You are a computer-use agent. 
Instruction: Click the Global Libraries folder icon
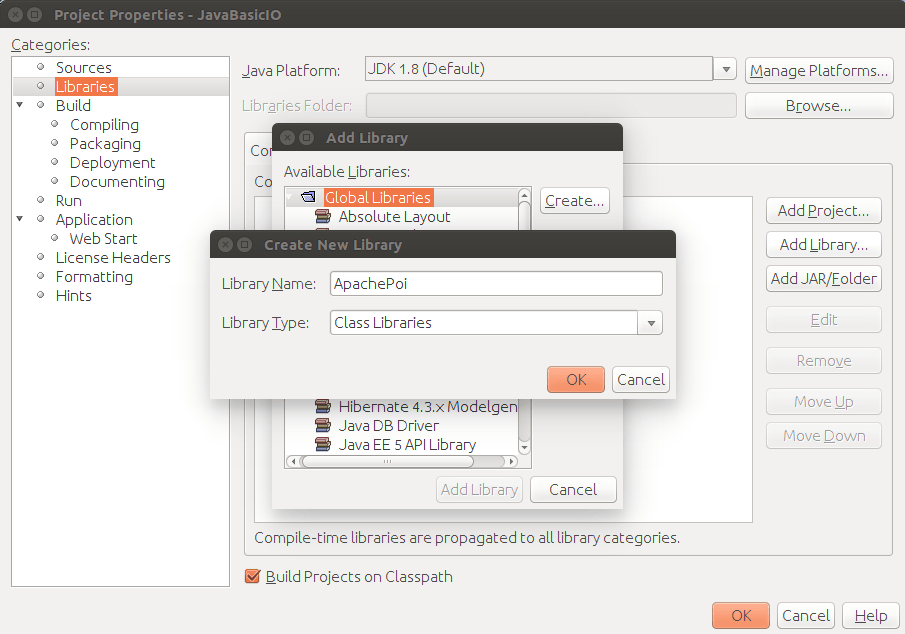point(307,197)
